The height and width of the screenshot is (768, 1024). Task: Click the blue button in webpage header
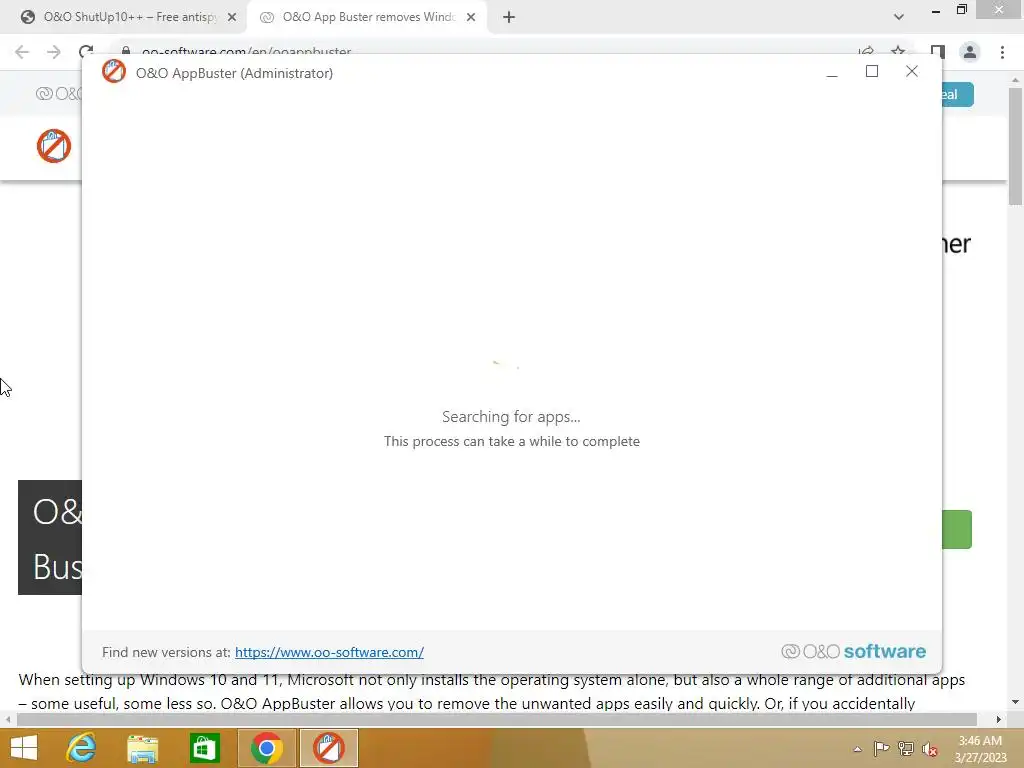pos(957,95)
